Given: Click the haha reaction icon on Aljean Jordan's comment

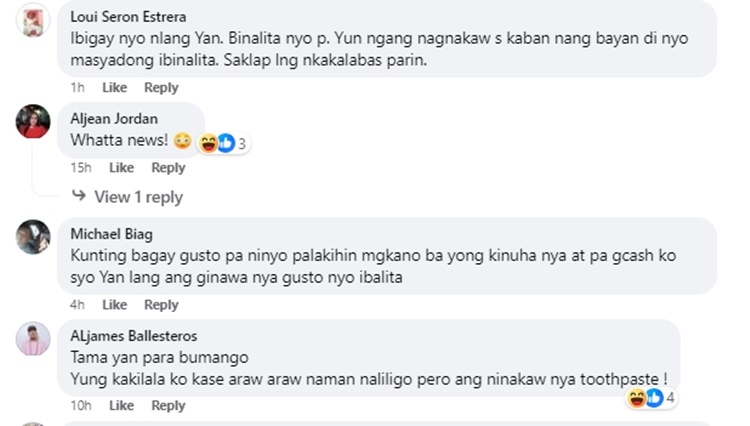Looking at the screenshot, I should pos(209,143).
